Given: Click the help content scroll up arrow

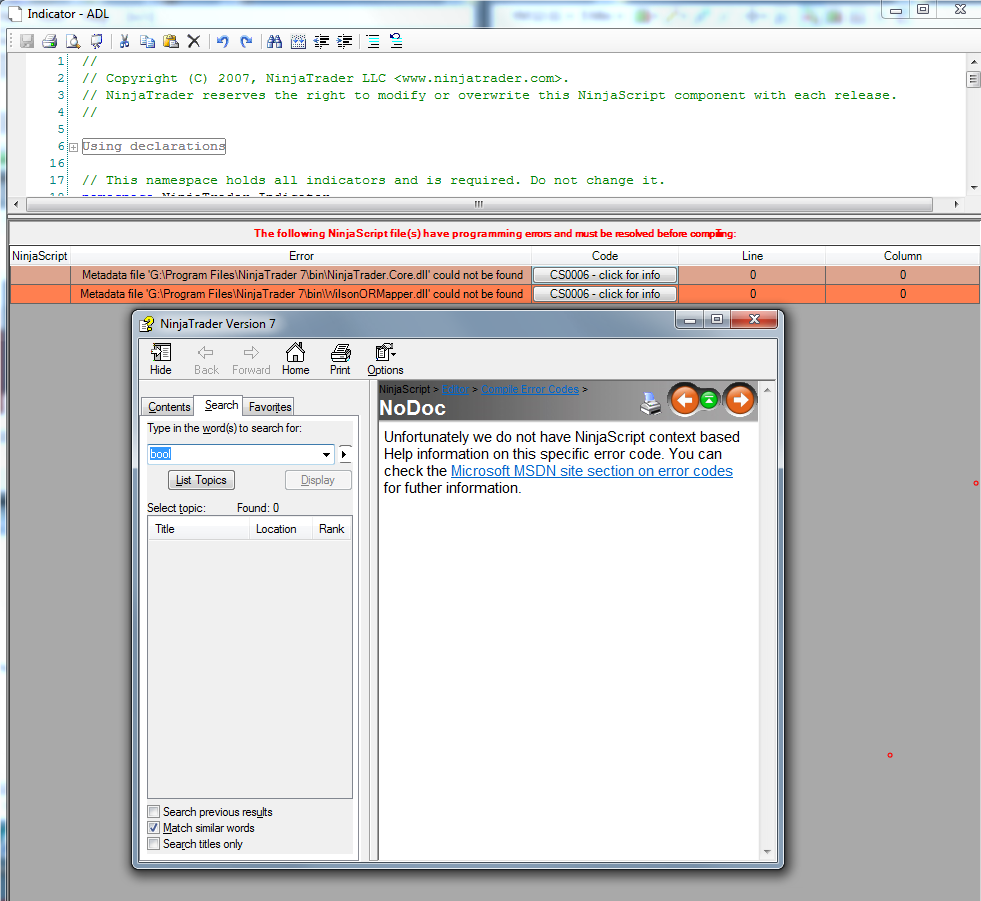Looking at the screenshot, I should 767,390.
